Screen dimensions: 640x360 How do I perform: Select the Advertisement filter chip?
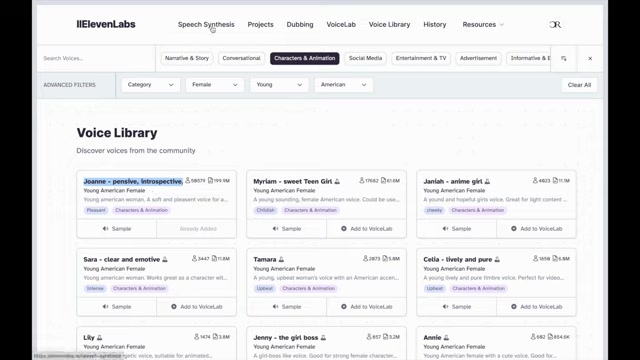[x=478, y=58]
